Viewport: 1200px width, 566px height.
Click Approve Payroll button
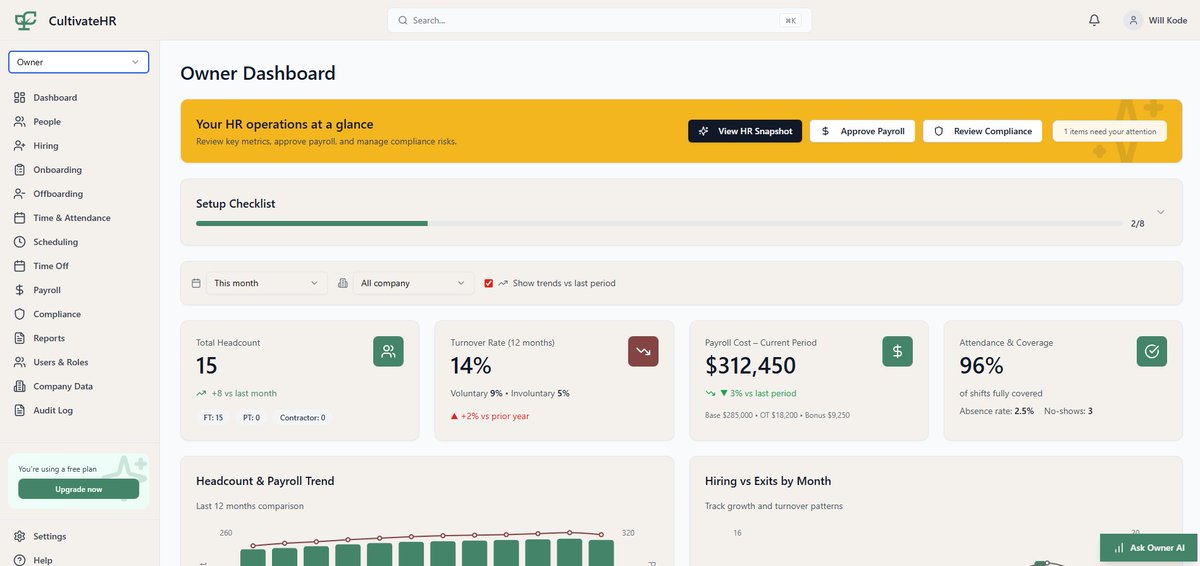pyautogui.click(x=862, y=131)
